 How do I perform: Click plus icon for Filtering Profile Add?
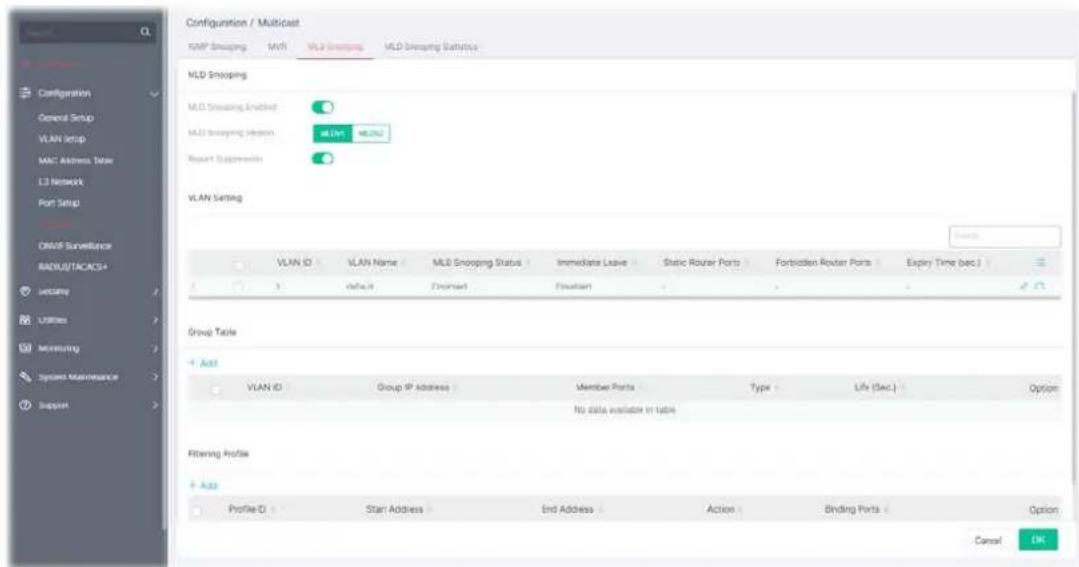193,485
